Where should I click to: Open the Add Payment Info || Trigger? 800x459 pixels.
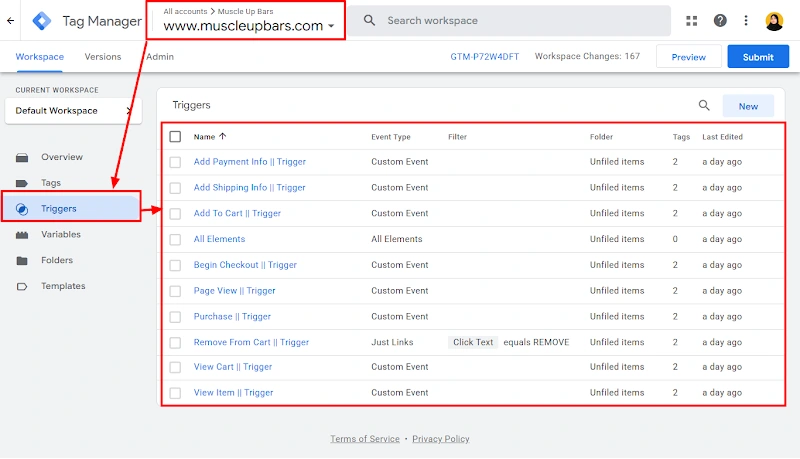click(x=249, y=162)
